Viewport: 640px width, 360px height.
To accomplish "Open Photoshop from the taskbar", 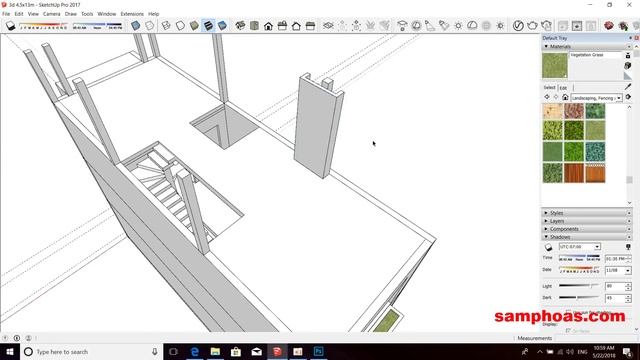I will (318, 351).
